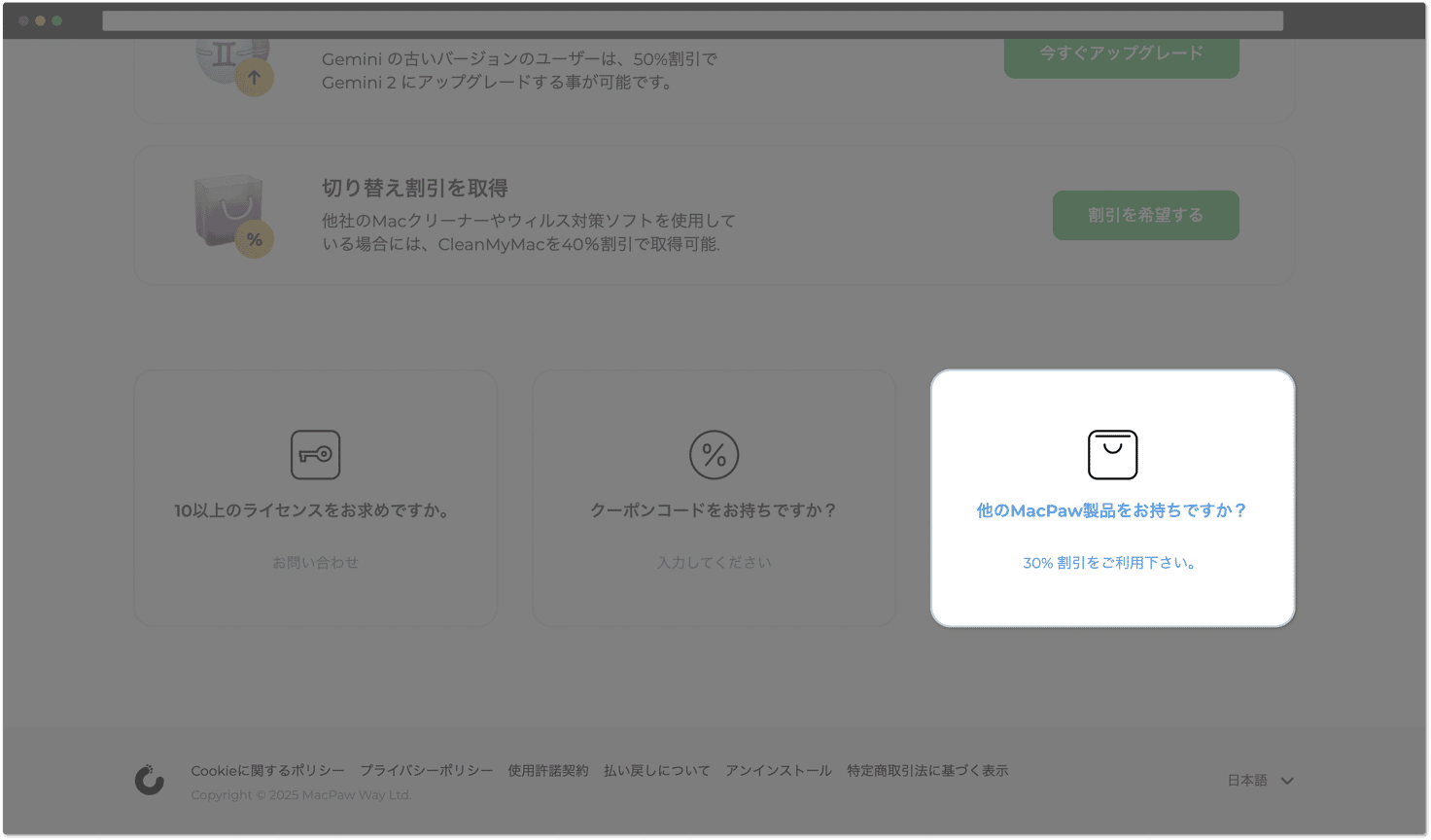The height and width of the screenshot is (840, 1431).
Task: Open プライバシーポリシー footer link
Action: (427, 771)
